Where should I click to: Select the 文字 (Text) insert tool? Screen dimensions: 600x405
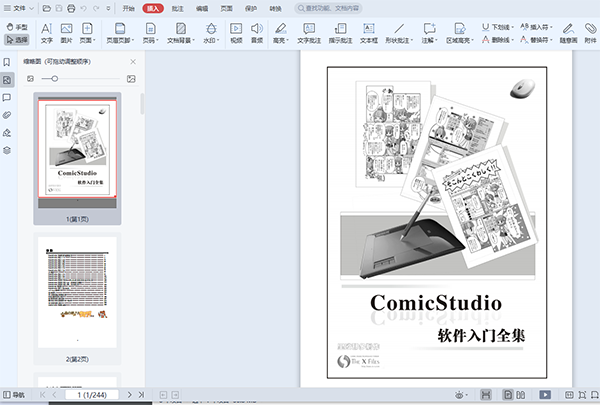(47, 32)
